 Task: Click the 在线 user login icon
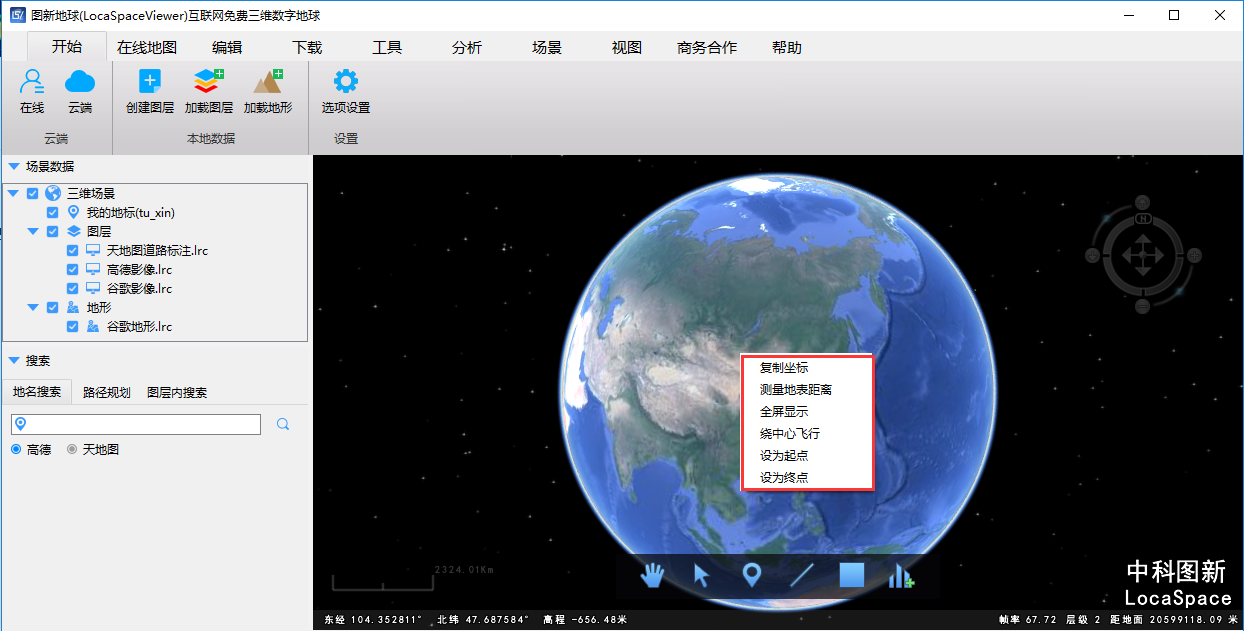point(32,81)
